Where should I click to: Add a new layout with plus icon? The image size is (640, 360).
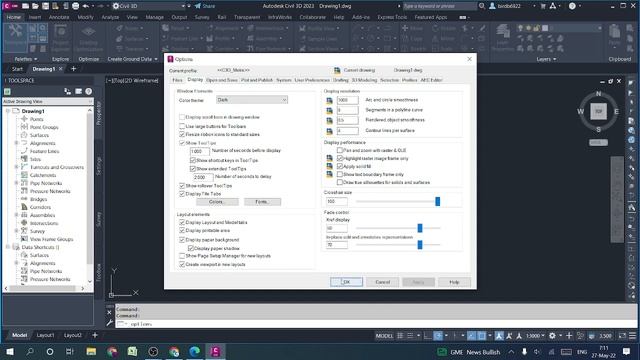coord(95,335)
